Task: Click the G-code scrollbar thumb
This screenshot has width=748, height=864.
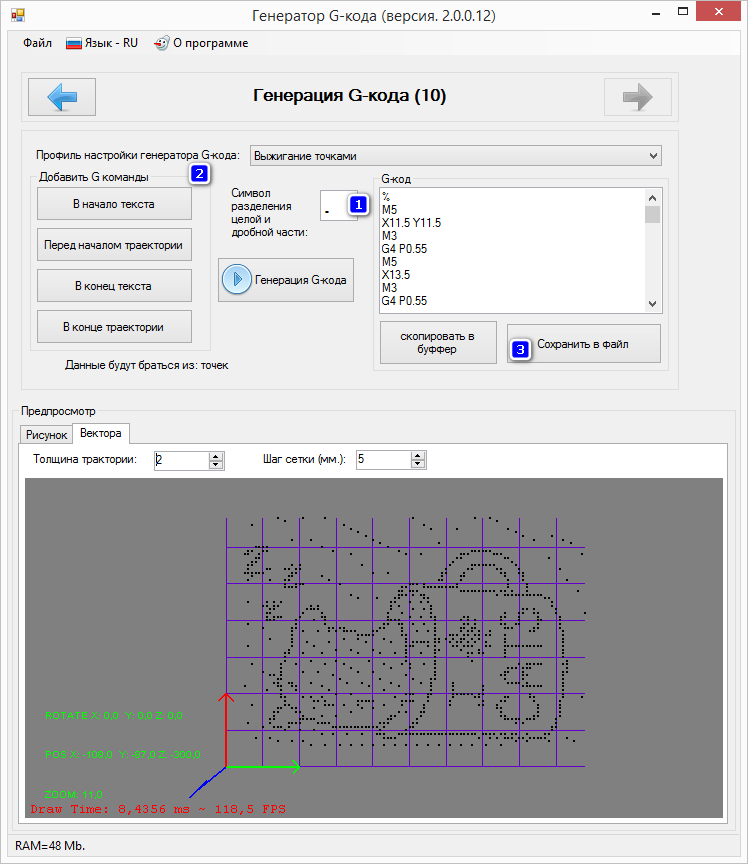Action: click(653, 214)
